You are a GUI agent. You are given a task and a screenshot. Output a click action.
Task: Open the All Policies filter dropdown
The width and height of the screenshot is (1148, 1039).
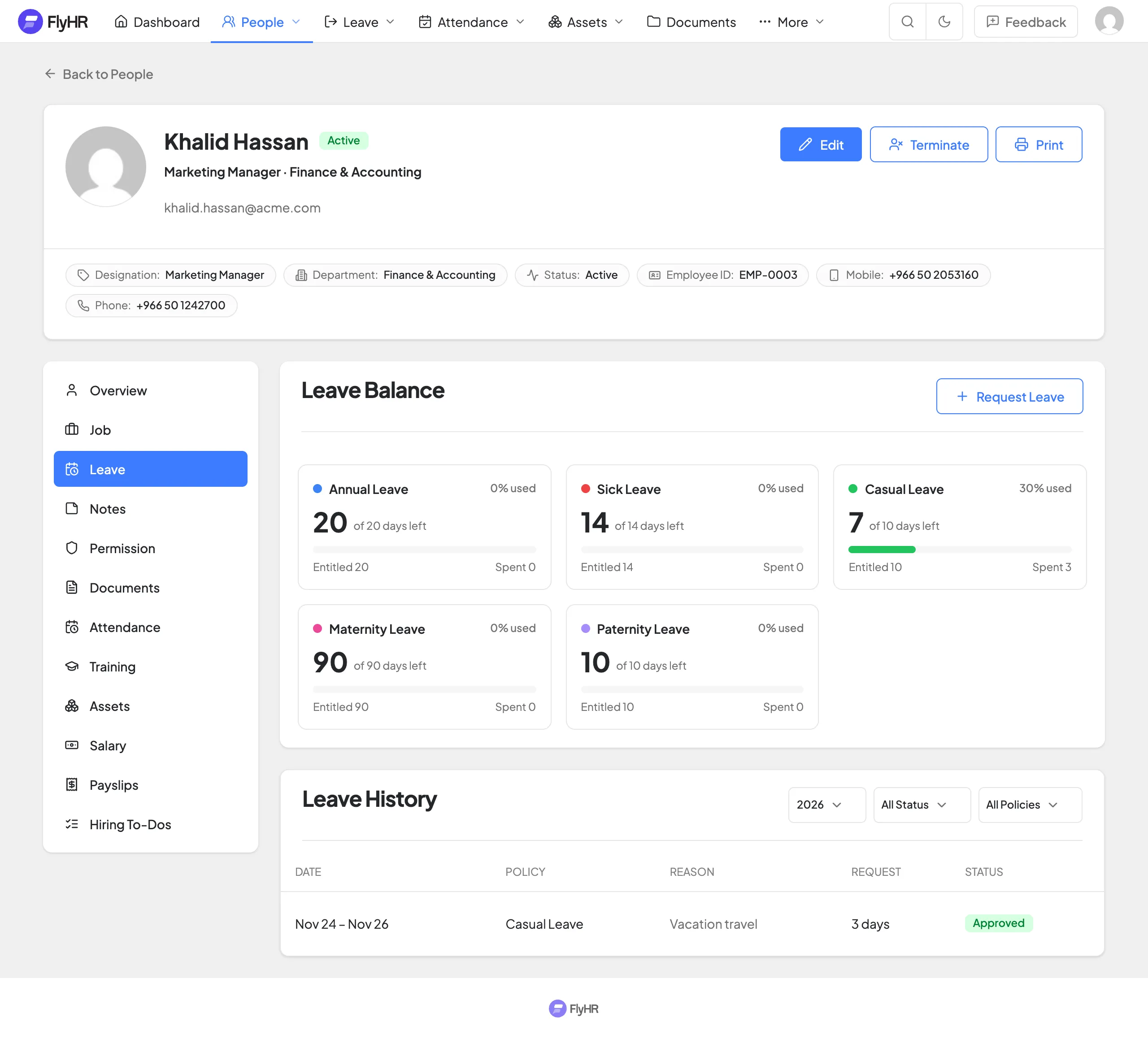tap(1030, 805)
